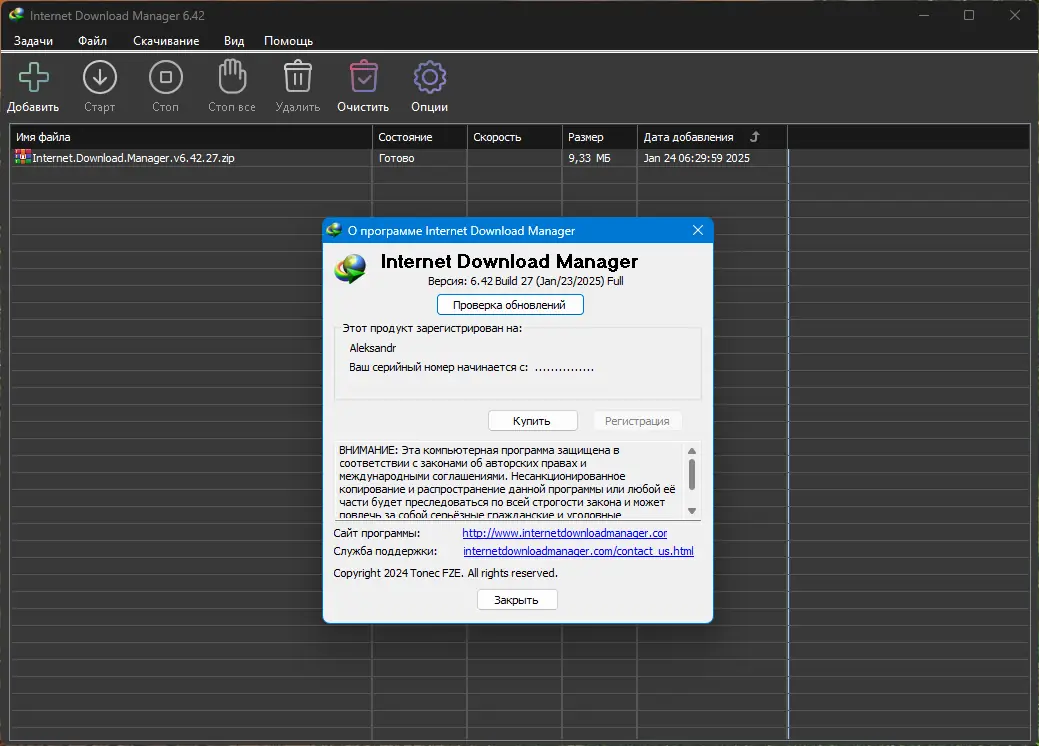
Task: Open the Скачивание menu
Action: point(166,41)
